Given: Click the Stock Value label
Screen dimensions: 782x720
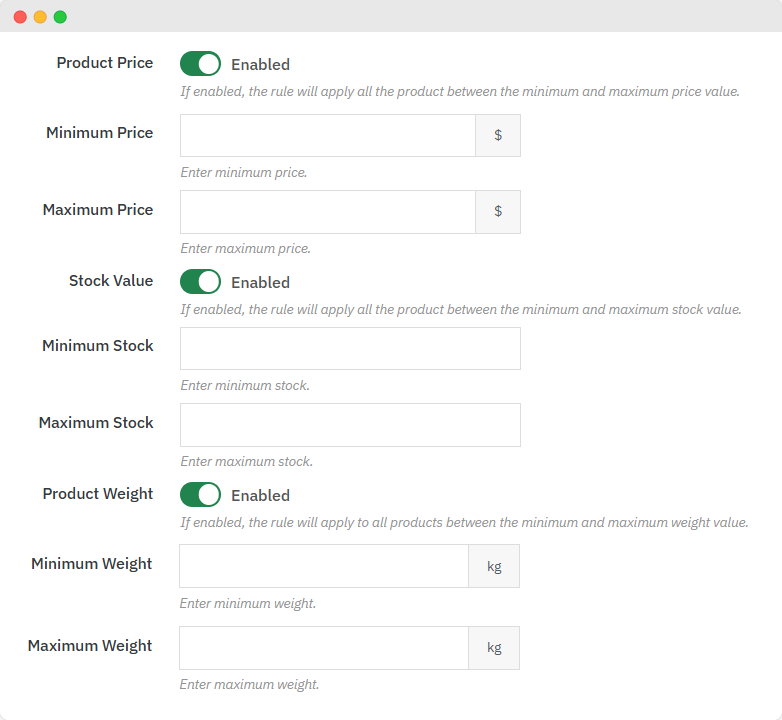Looking at the screenshot, I should 111,281.
